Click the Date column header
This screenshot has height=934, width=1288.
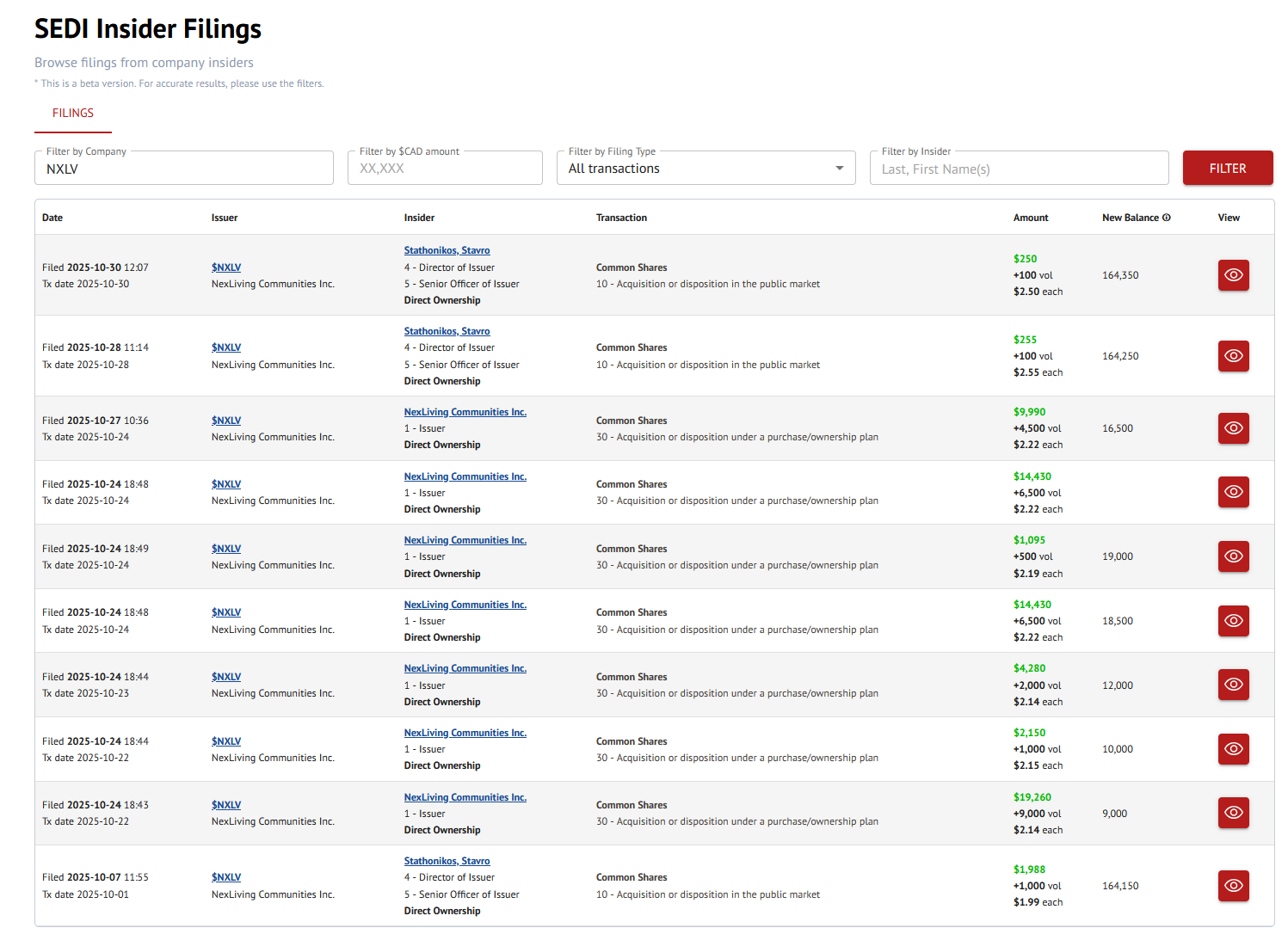point(52,218)
